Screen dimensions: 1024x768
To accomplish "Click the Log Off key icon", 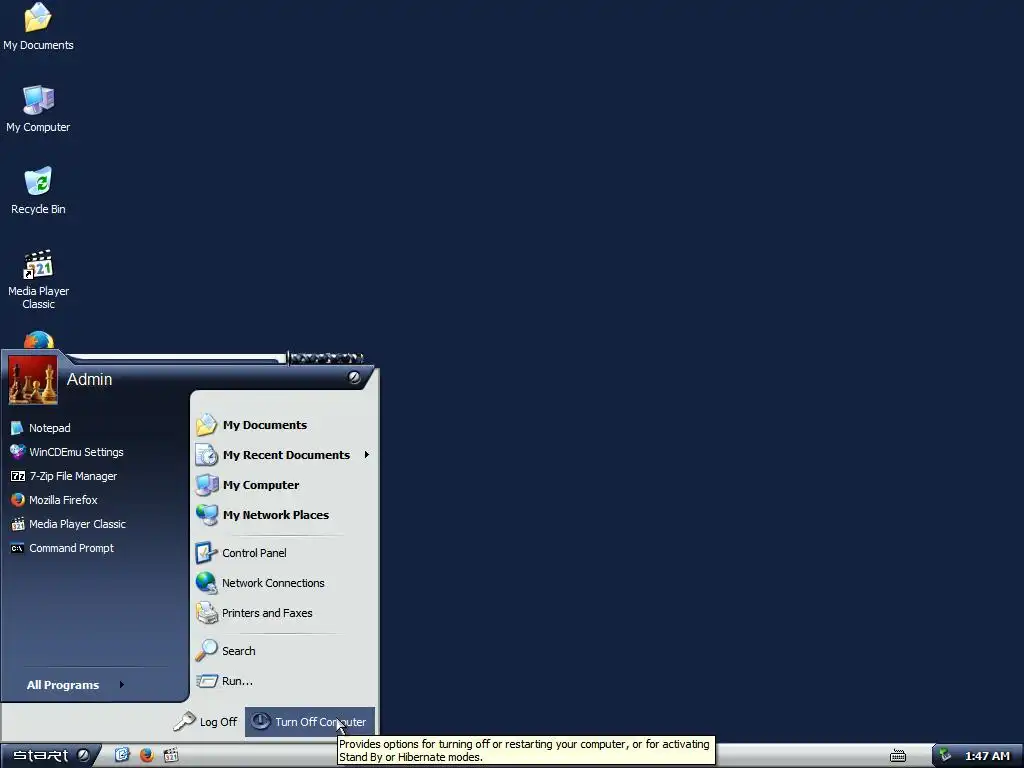I will 184,721.
